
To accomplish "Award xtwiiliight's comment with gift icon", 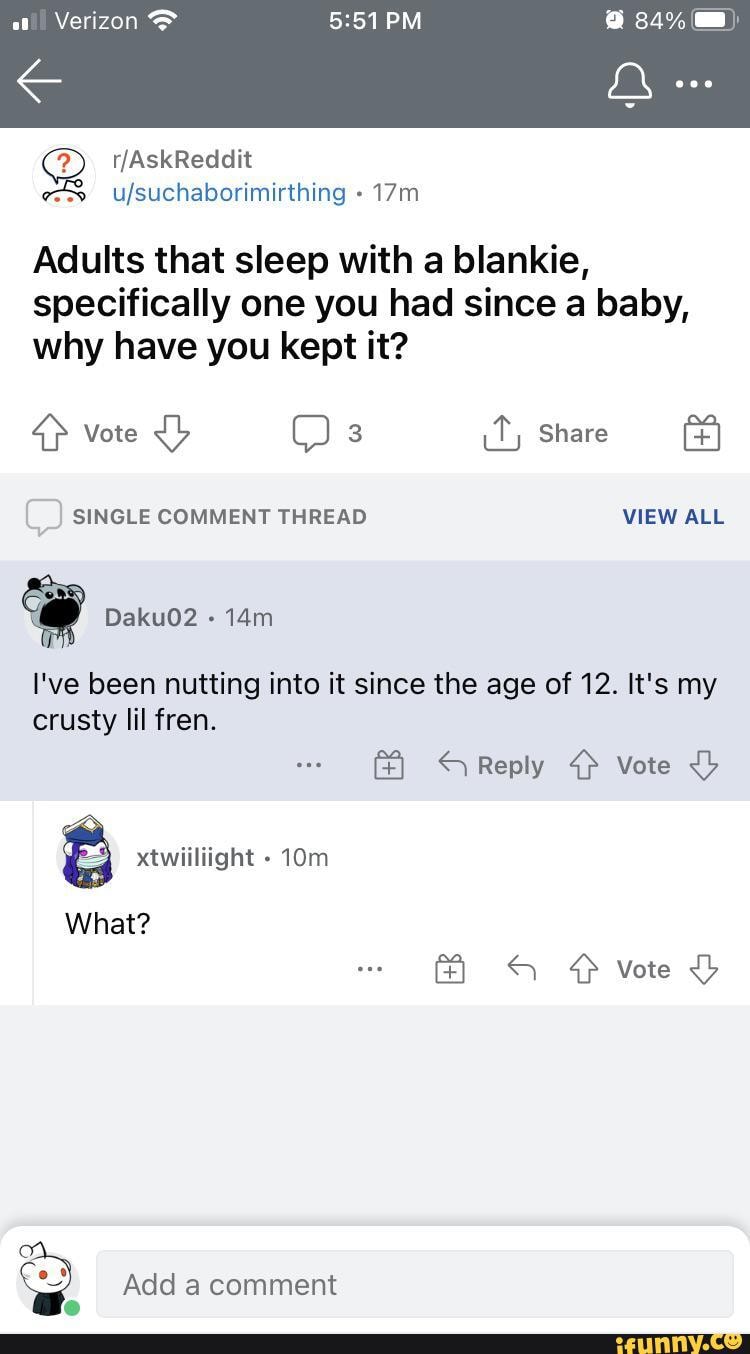I will [450, 969].
